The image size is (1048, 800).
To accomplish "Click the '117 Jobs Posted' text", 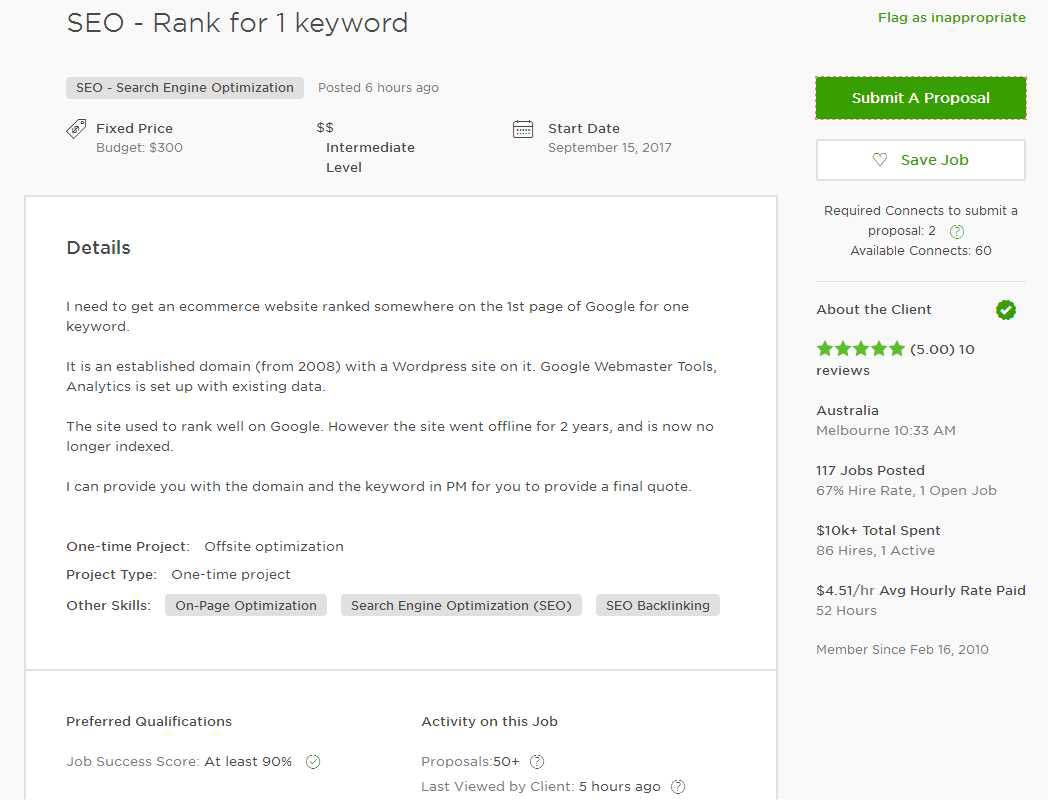I will coord(870,471).
